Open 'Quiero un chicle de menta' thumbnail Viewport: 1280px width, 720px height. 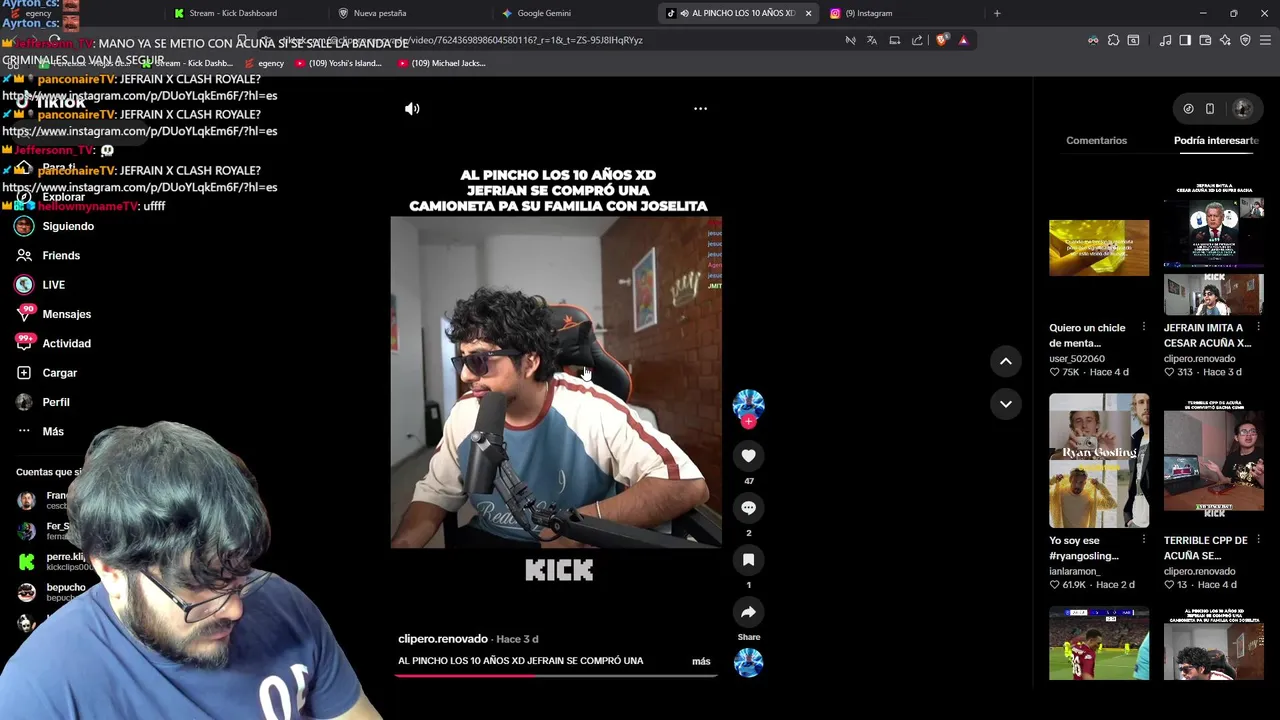tap(1099, 247)
